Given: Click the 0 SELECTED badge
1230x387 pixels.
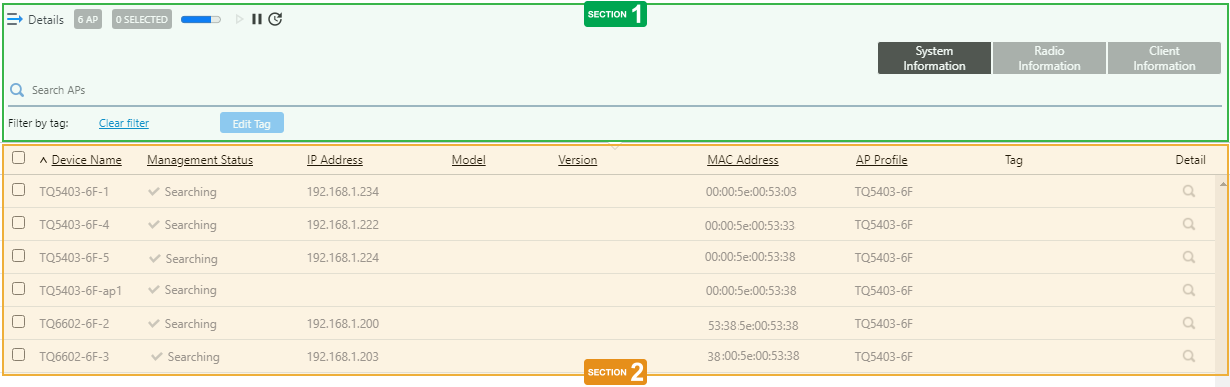Looking at the screenshot, I should (141, 19).
